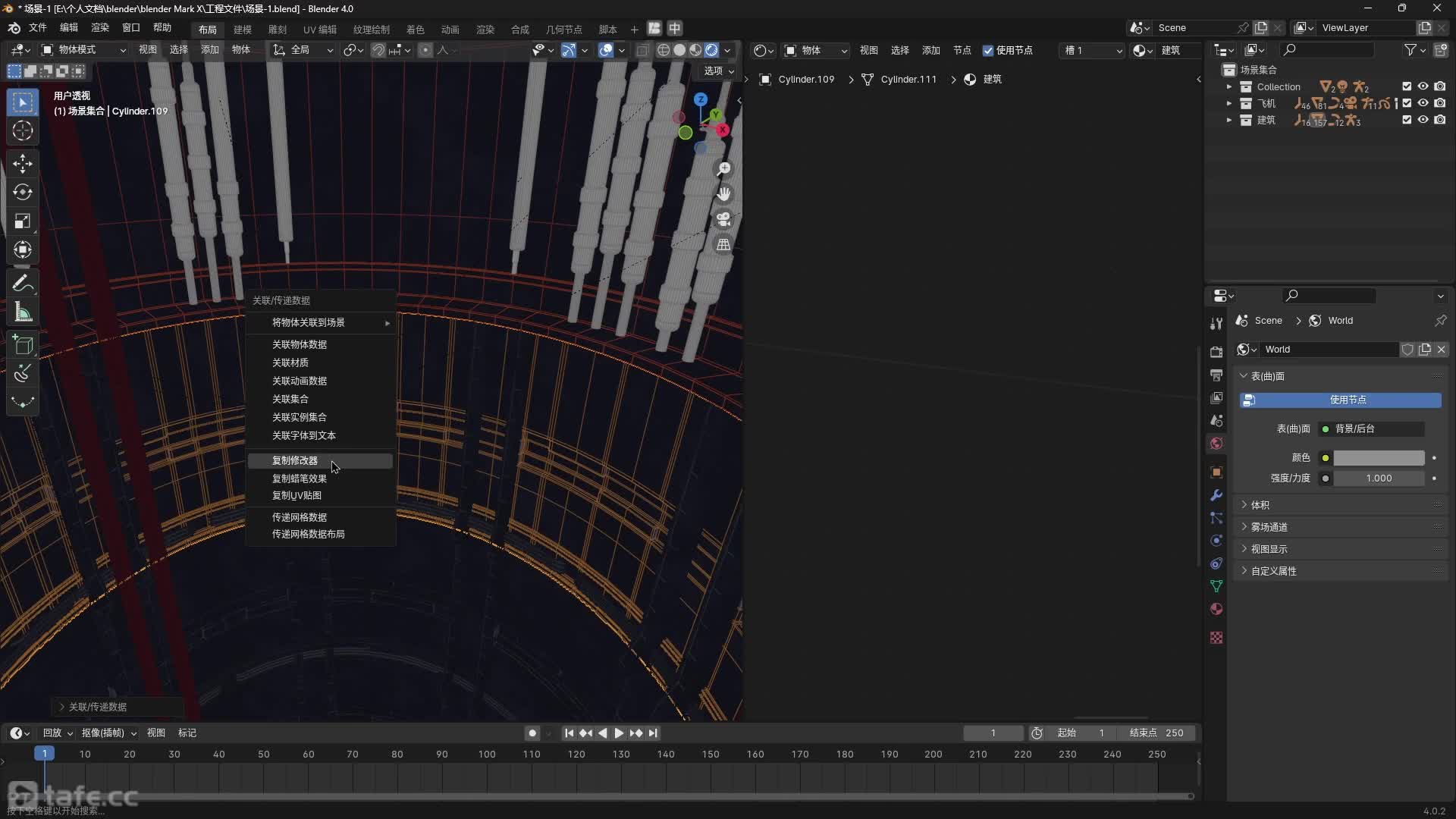Select the Move tool
Image resolution: width=1456 pixels, height=819 pixels.
(x=23, y=163)
